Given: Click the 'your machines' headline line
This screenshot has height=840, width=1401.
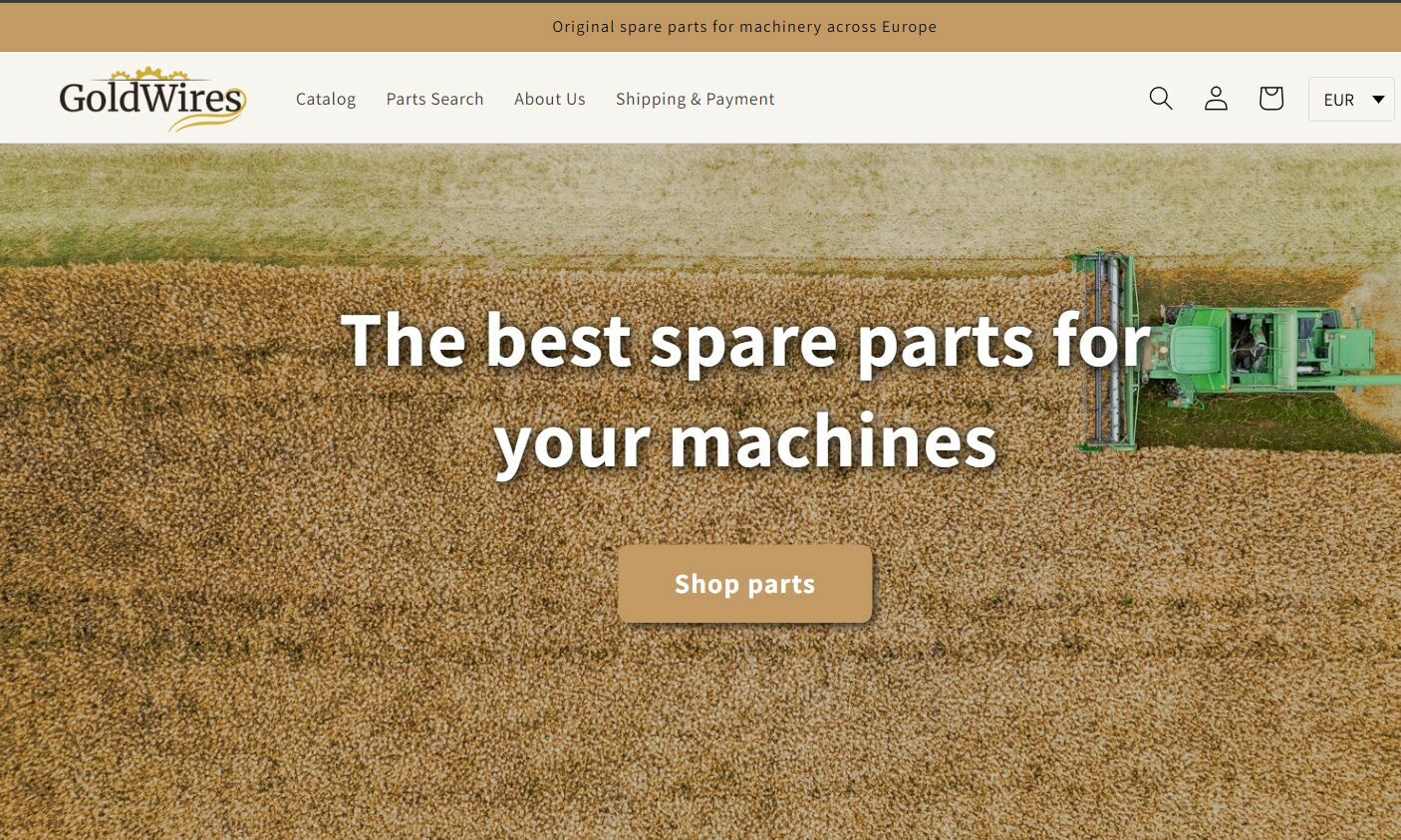Looking at the screenshot, I should click(x=744, y=440).
